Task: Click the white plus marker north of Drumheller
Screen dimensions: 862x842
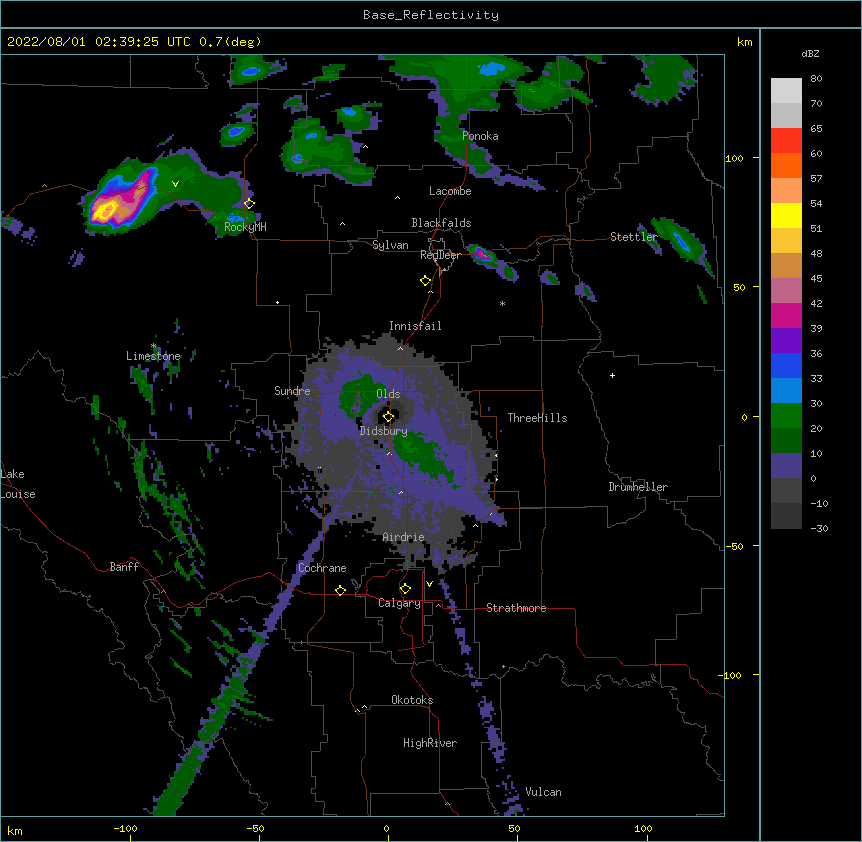Action: coord(612,375)
